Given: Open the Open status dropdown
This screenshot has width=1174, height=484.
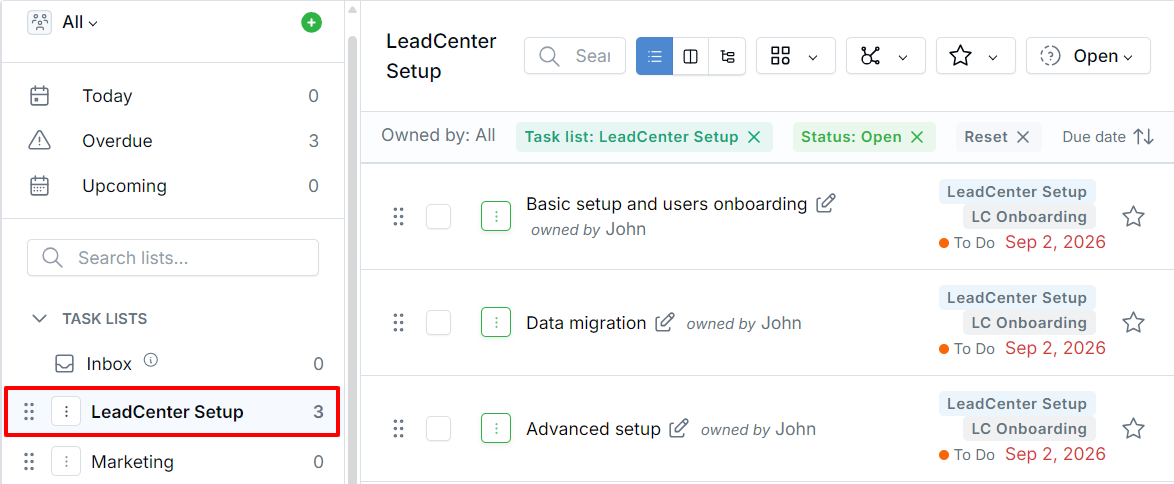Looking at the screenshot, I should [x=1088, y=56].
